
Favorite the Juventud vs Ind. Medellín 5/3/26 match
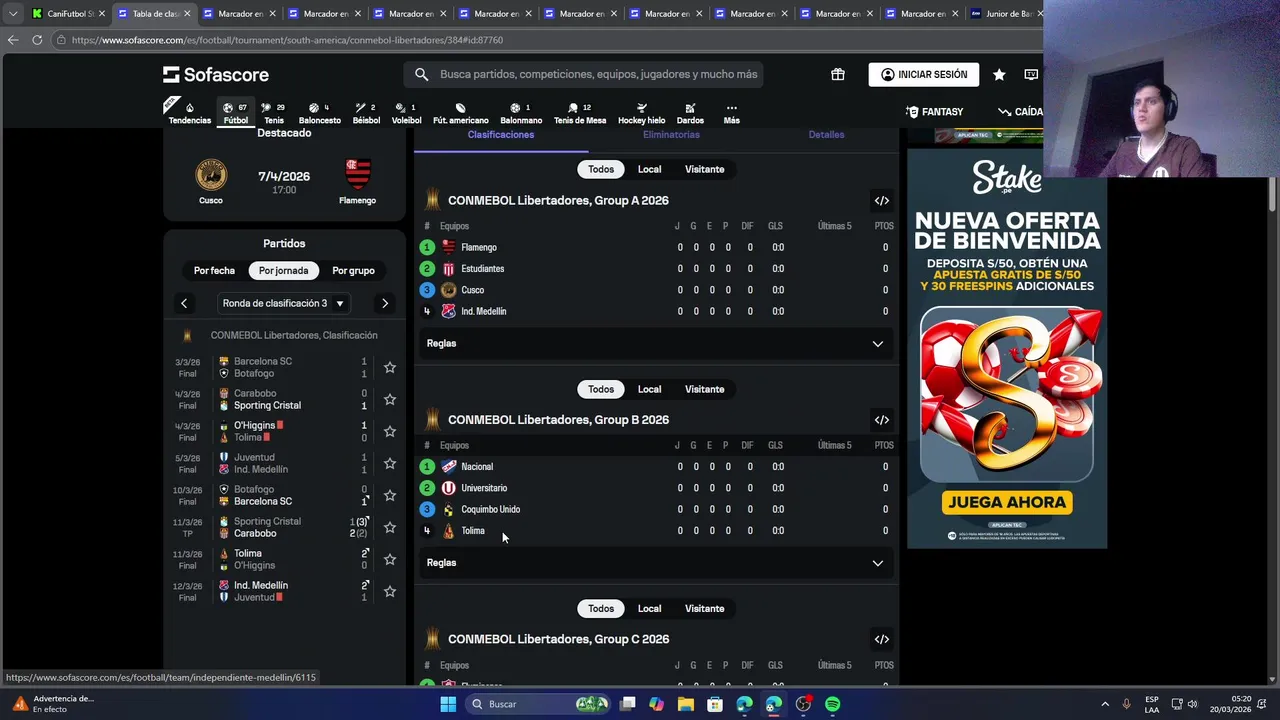pyautogui.click(x=390, y=464)
